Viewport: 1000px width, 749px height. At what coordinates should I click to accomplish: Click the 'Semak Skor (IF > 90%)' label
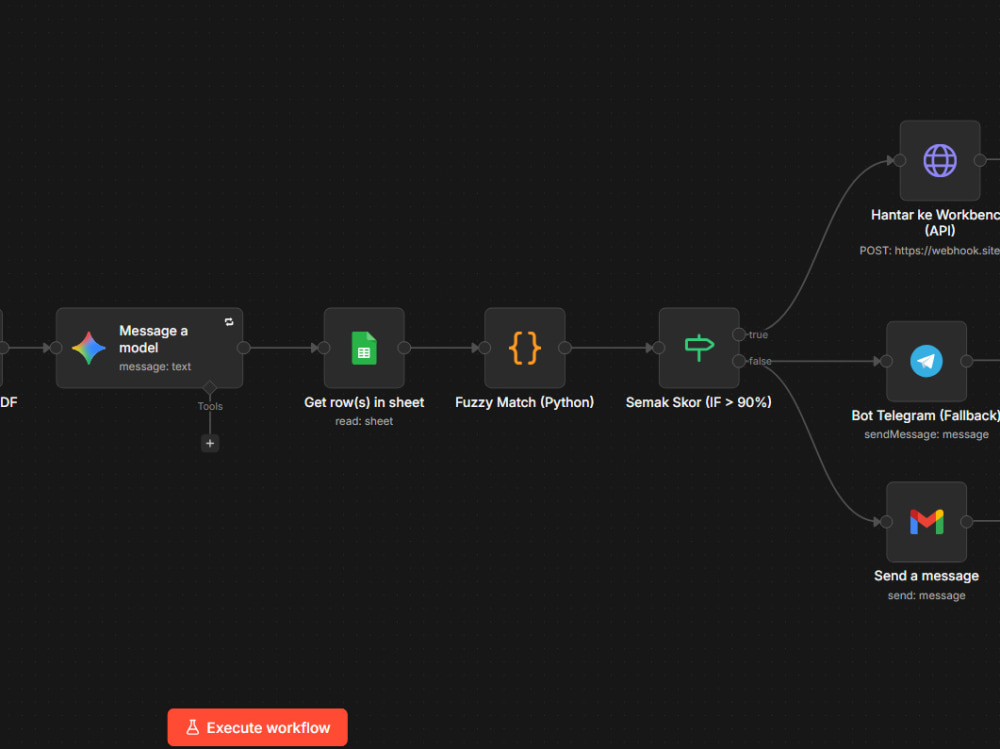698,403
